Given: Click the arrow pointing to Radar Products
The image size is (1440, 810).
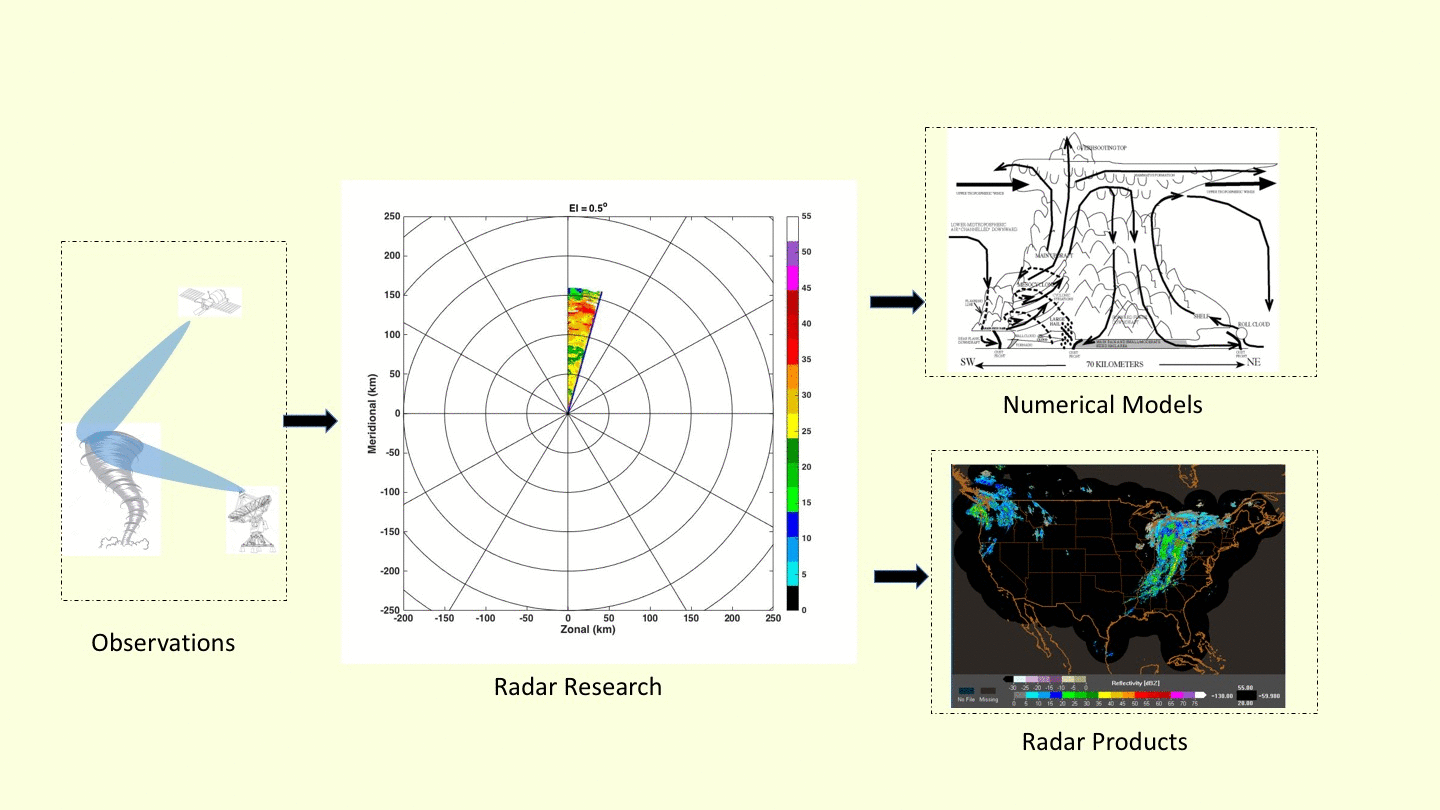Looking at the screenshot, I should [x=901, y=576].
